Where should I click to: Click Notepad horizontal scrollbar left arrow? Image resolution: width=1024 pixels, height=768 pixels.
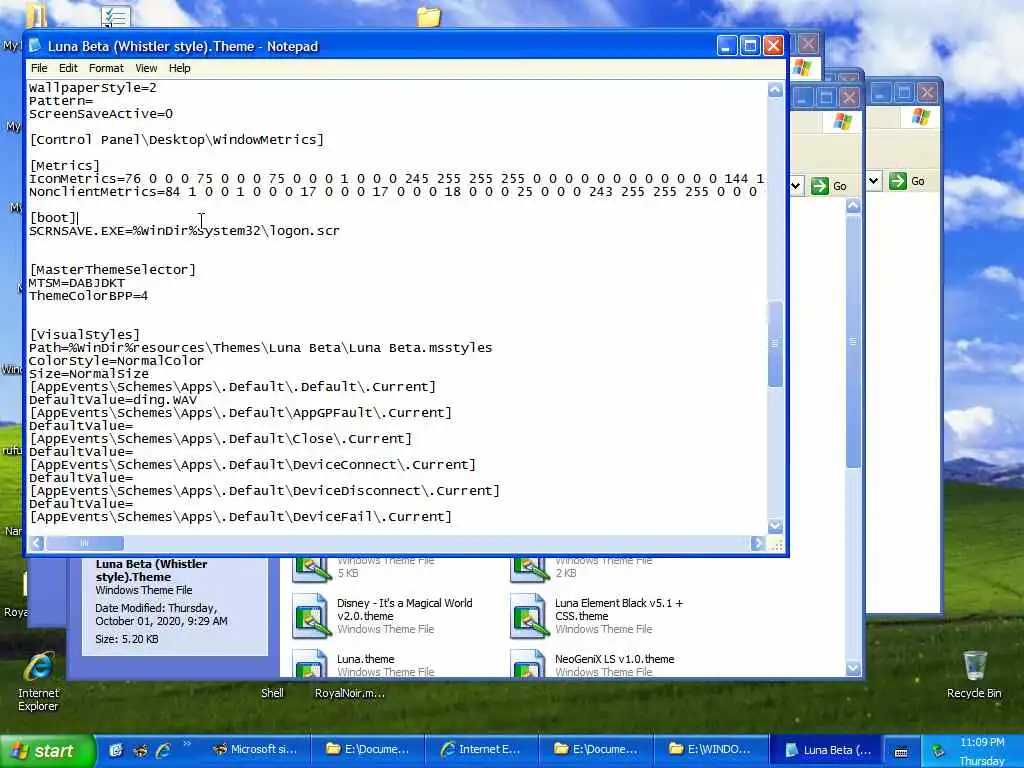37,543
